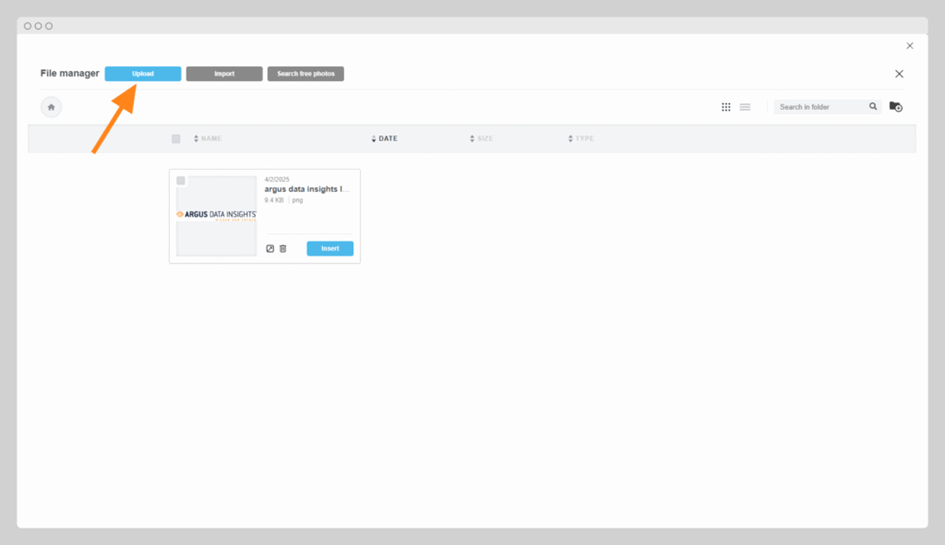Close the outer modal with top X
Screen dimensions: 945x545
[909, 46]
